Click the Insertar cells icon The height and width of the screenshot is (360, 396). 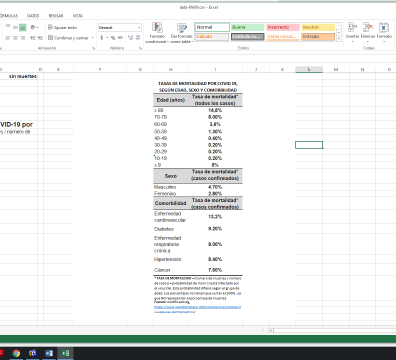(x=352, y=31)
